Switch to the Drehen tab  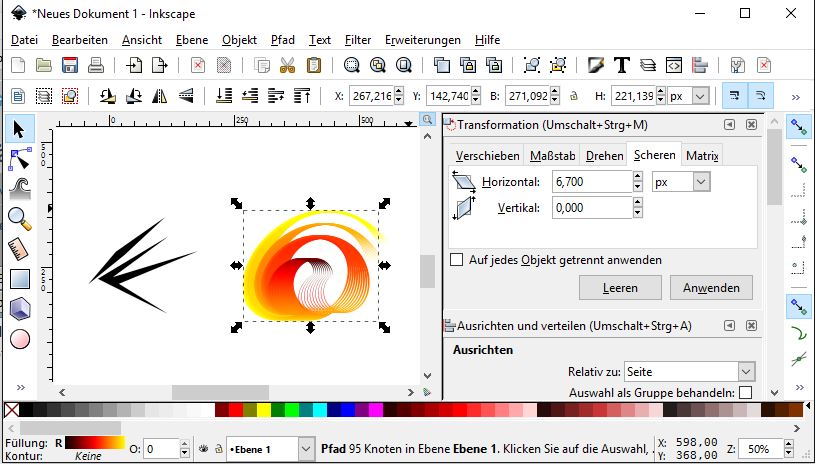604,156
